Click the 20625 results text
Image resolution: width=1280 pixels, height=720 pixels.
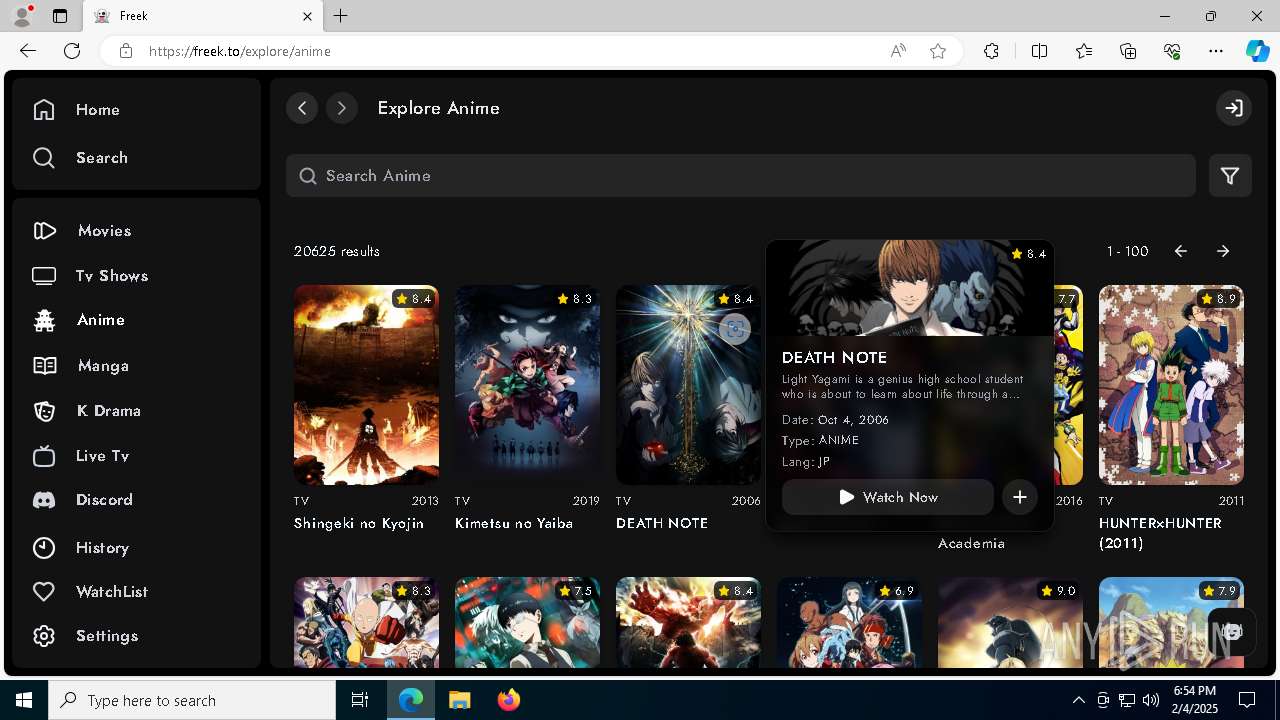click(x=337, y=252)
